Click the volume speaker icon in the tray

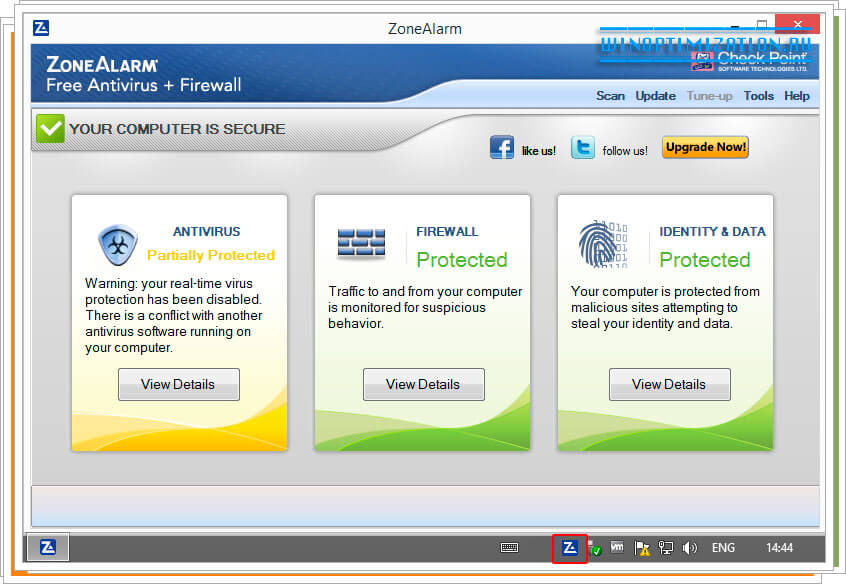(x=689, y=548)
